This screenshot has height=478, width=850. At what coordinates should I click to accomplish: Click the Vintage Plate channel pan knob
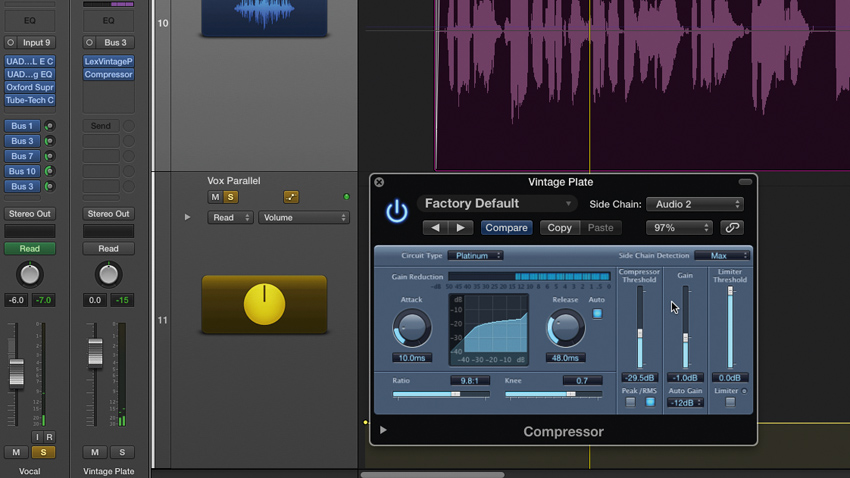(108, 275)
